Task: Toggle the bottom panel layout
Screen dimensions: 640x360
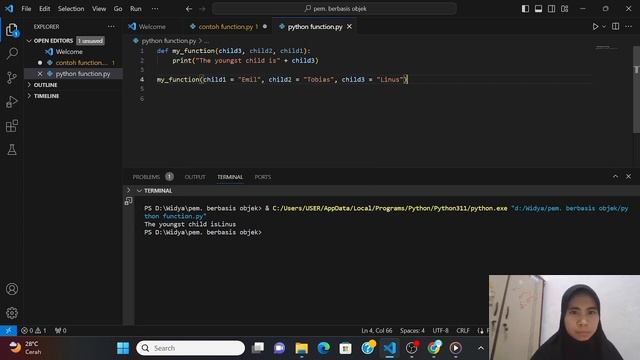Action: pos(538,9)
